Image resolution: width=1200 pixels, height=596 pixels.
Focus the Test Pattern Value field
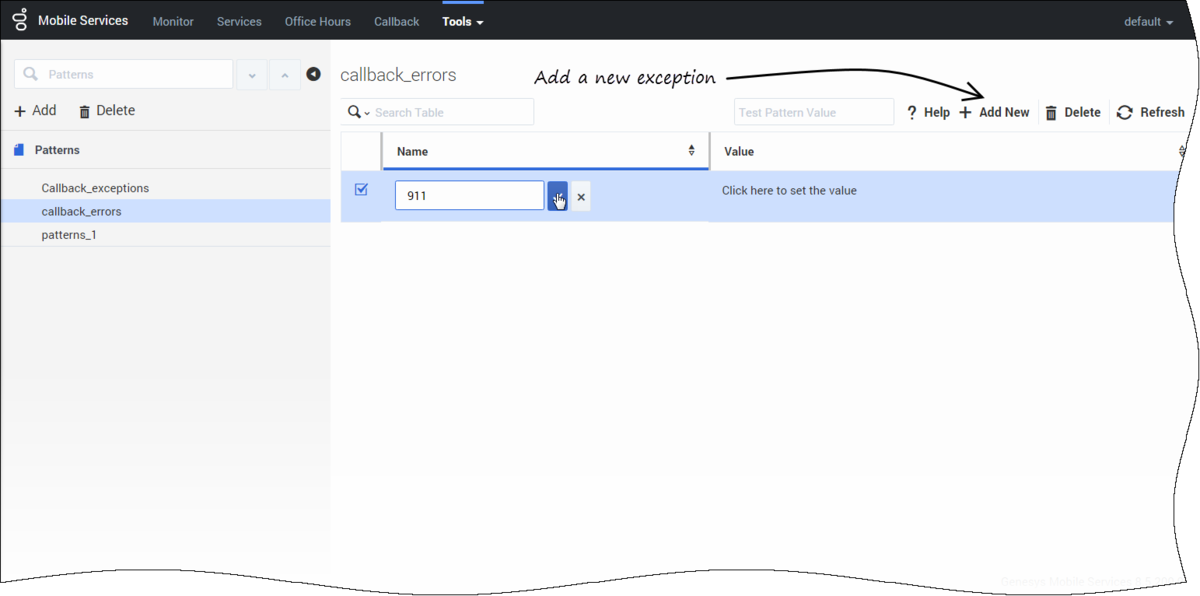click(x=813, y=112)
